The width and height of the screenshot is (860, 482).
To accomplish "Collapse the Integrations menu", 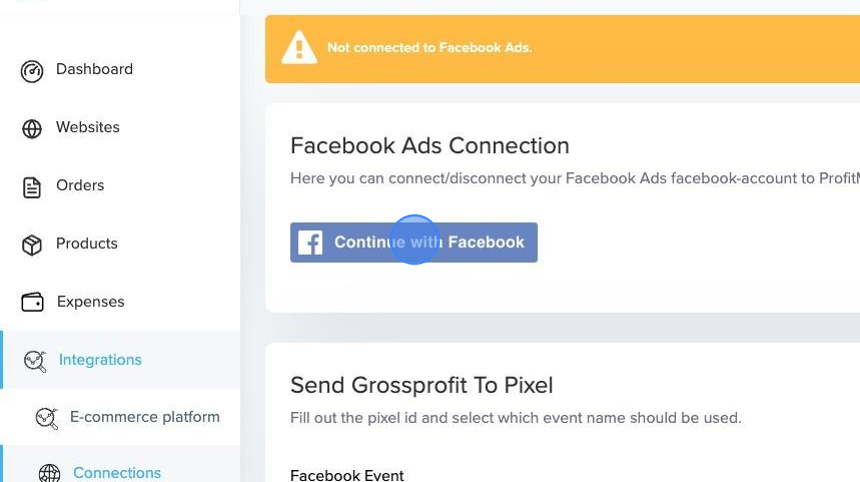I will tap(100, 360).
